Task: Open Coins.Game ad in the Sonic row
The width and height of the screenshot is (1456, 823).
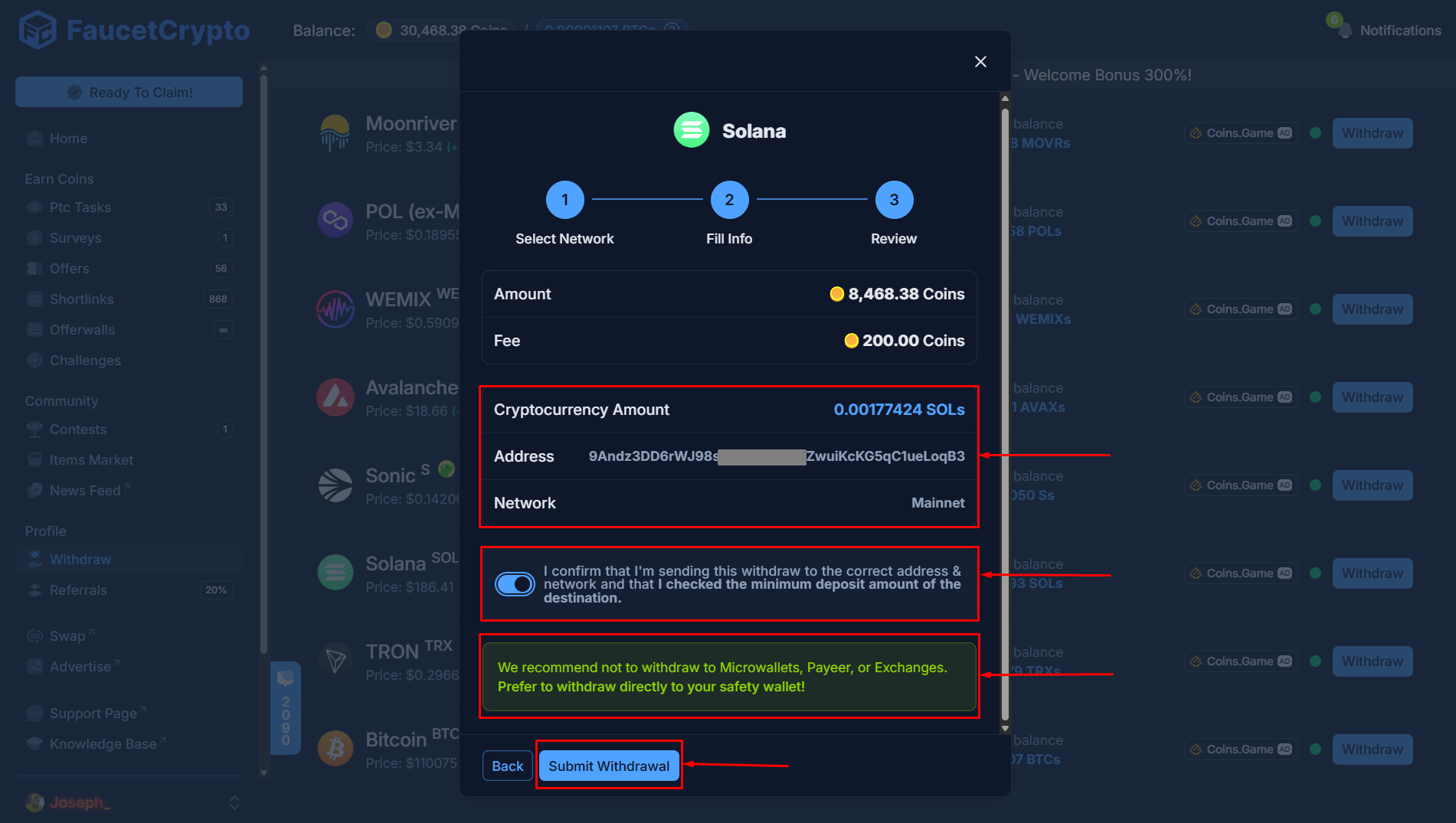Action: [x=1241, y=485]
